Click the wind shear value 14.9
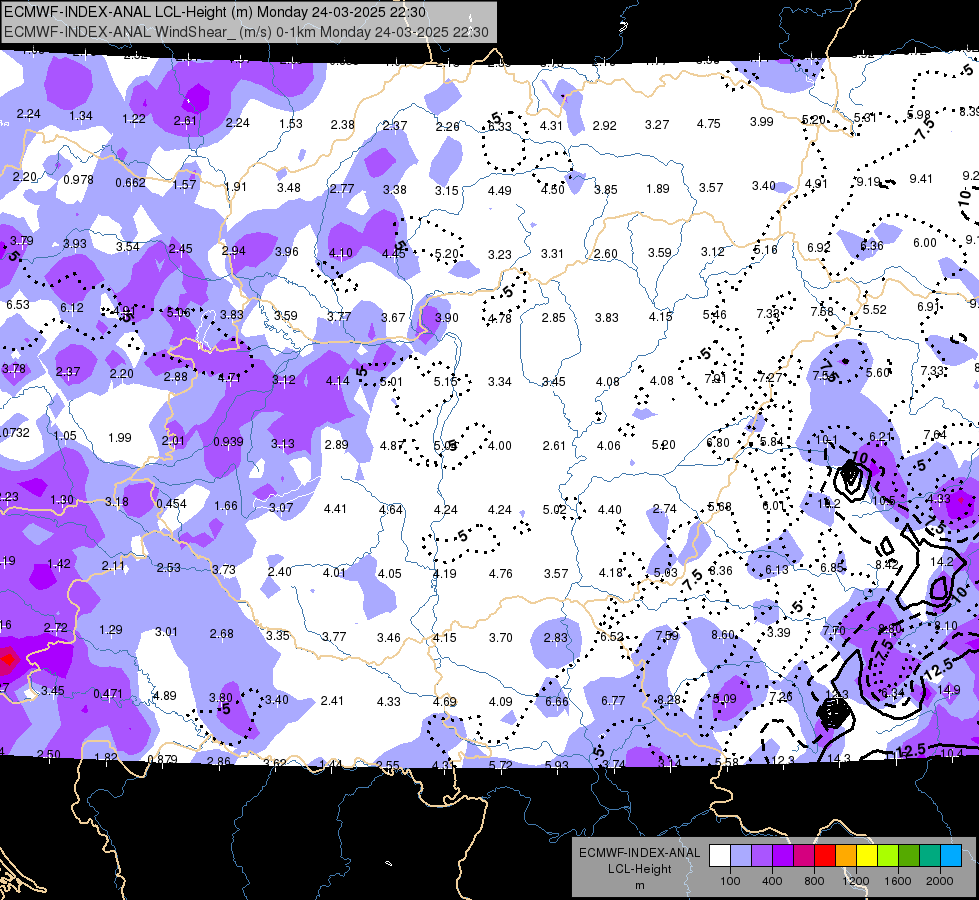The height and width of the screenshot is (900, 979). pos(948,690)
